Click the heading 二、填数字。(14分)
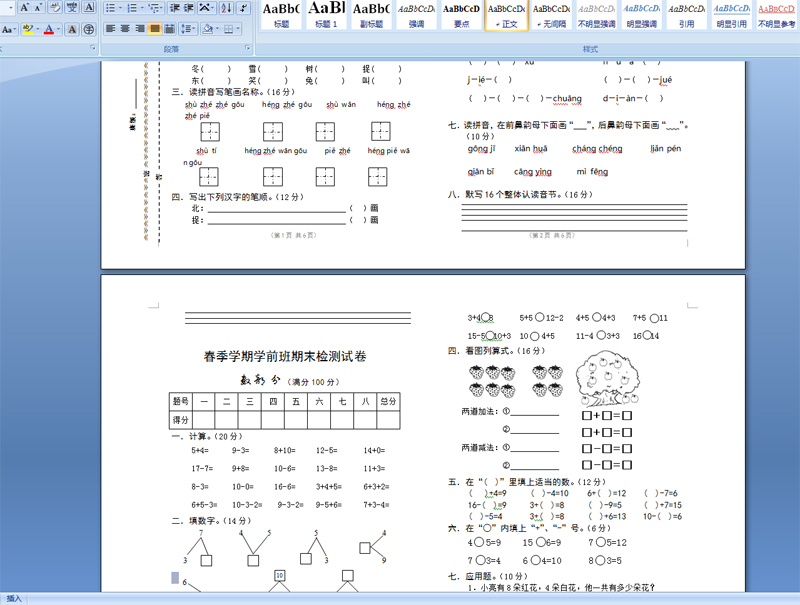This screenshot has height=605, width=800. click(x=211, y=521)
